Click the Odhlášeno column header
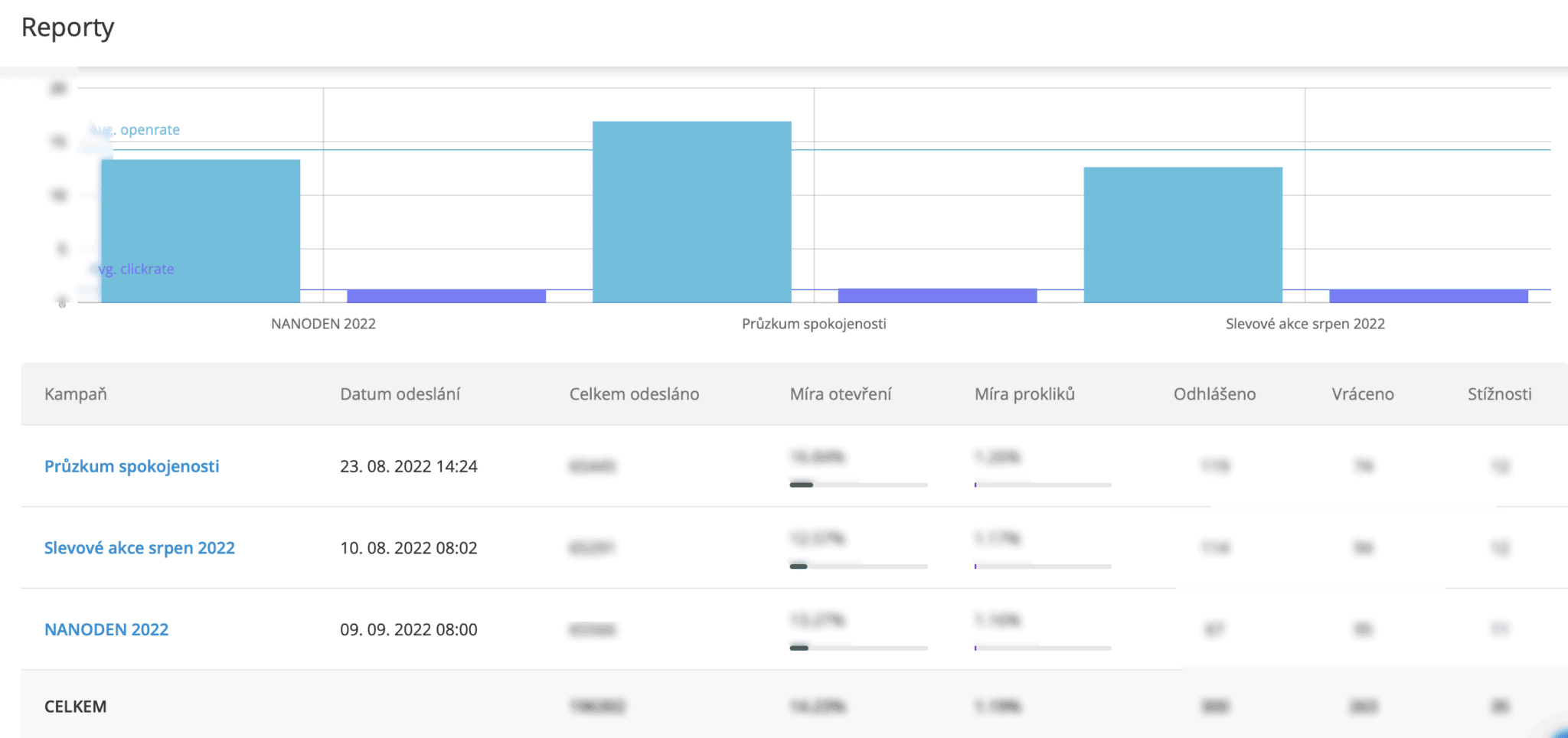This screenshot has width=1568, height=738. click(1214, 394)
